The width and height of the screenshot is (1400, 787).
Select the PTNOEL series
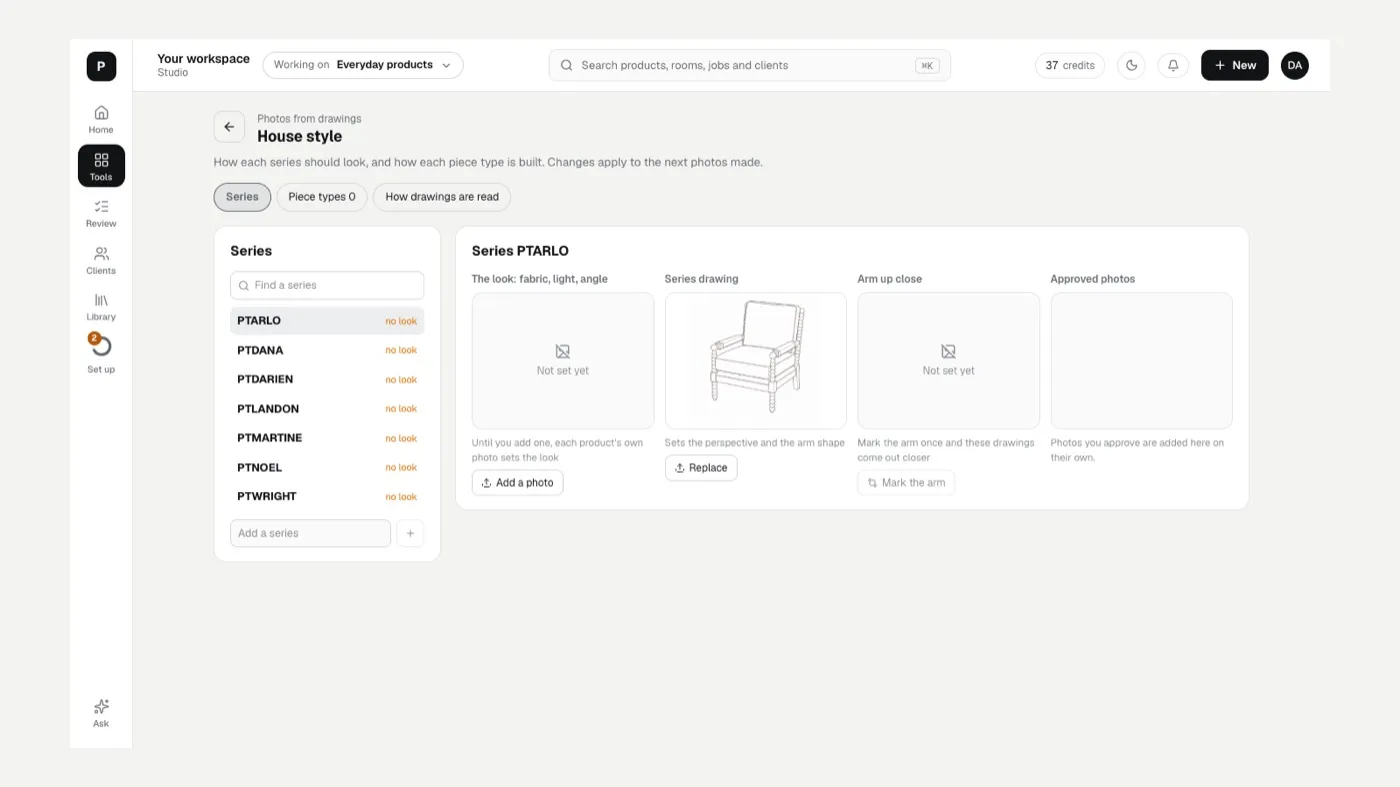tap(327, 467)
